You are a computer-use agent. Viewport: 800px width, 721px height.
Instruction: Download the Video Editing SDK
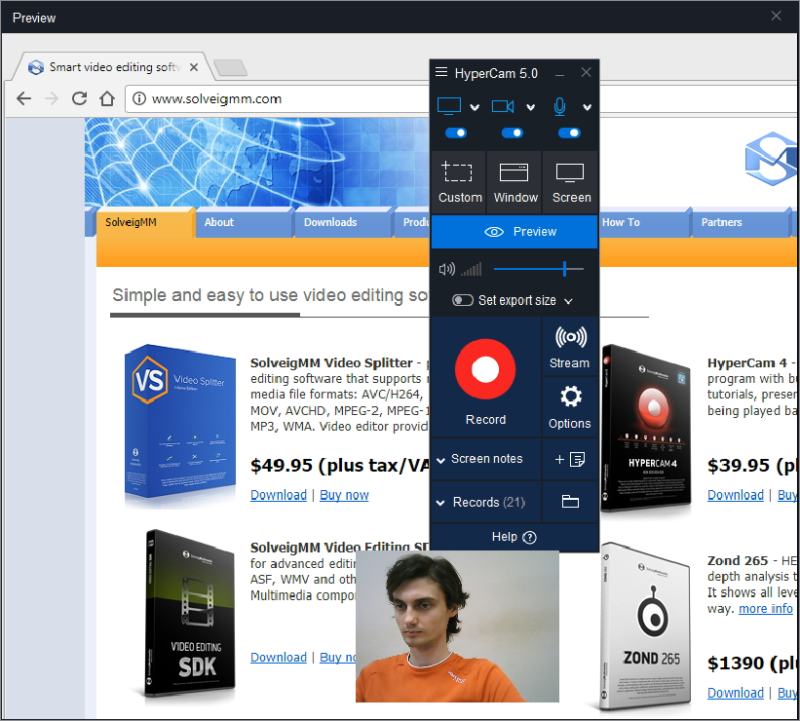pos(279,657)
